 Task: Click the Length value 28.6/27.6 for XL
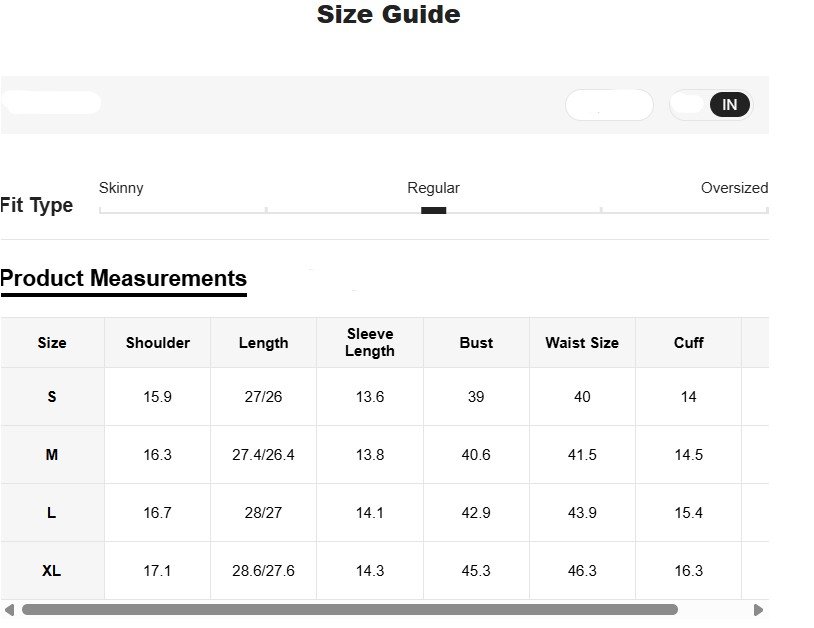264,571
